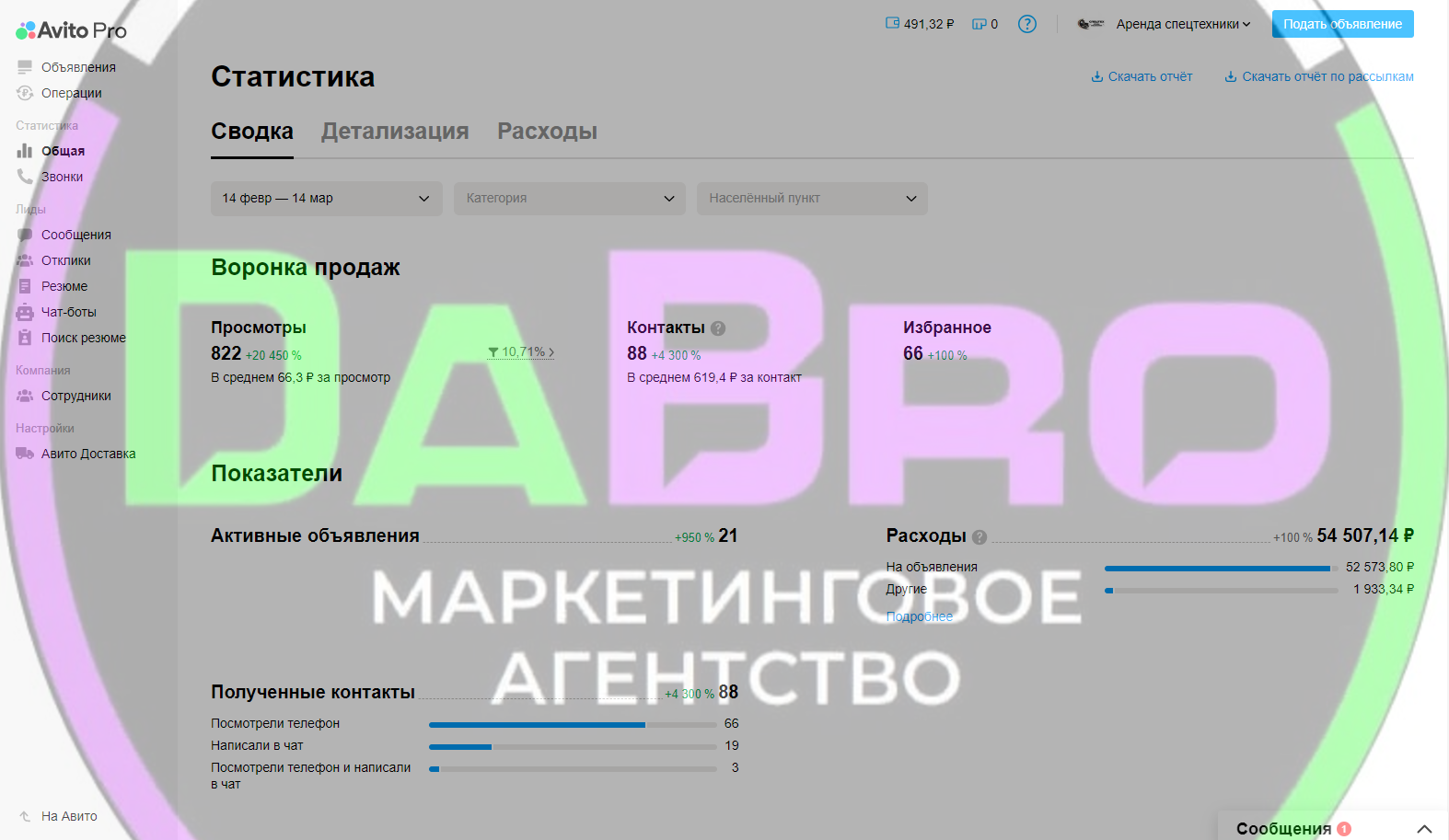Click the Контакты value 88 in the funnel
This screenshot has width=1449, height=840.
point(637,353)
